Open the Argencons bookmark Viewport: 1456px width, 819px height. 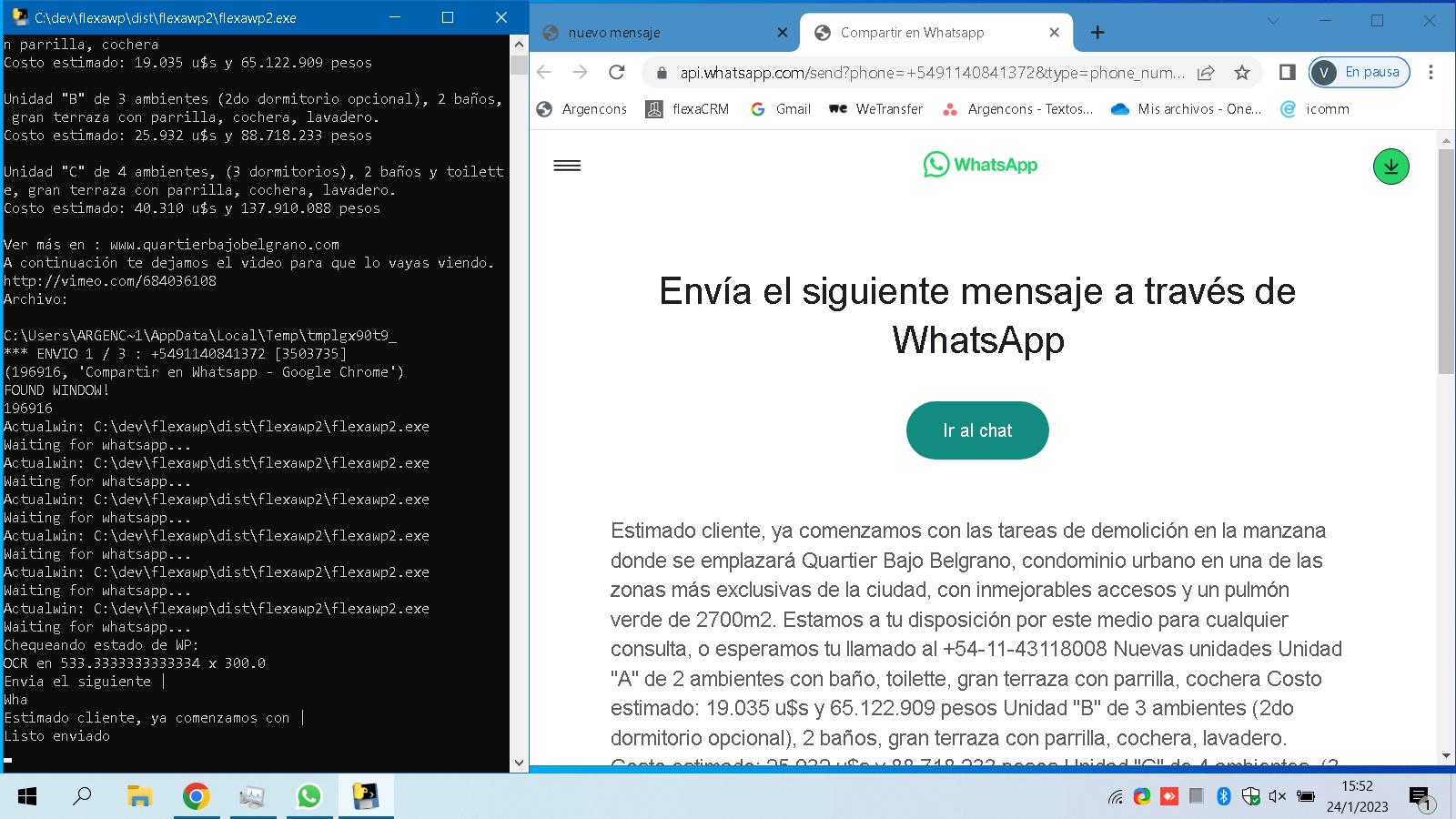click(x=582, y=109)
